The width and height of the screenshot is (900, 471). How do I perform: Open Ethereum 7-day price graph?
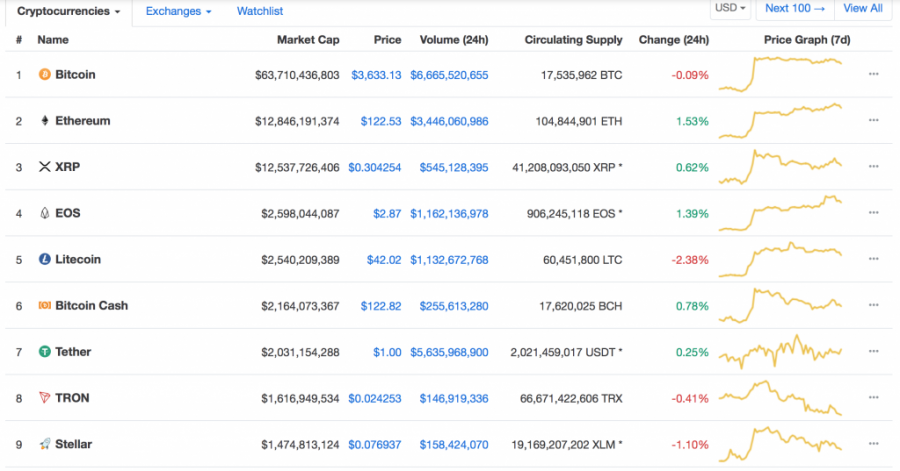pyautogui.click(x=780, y=120)
